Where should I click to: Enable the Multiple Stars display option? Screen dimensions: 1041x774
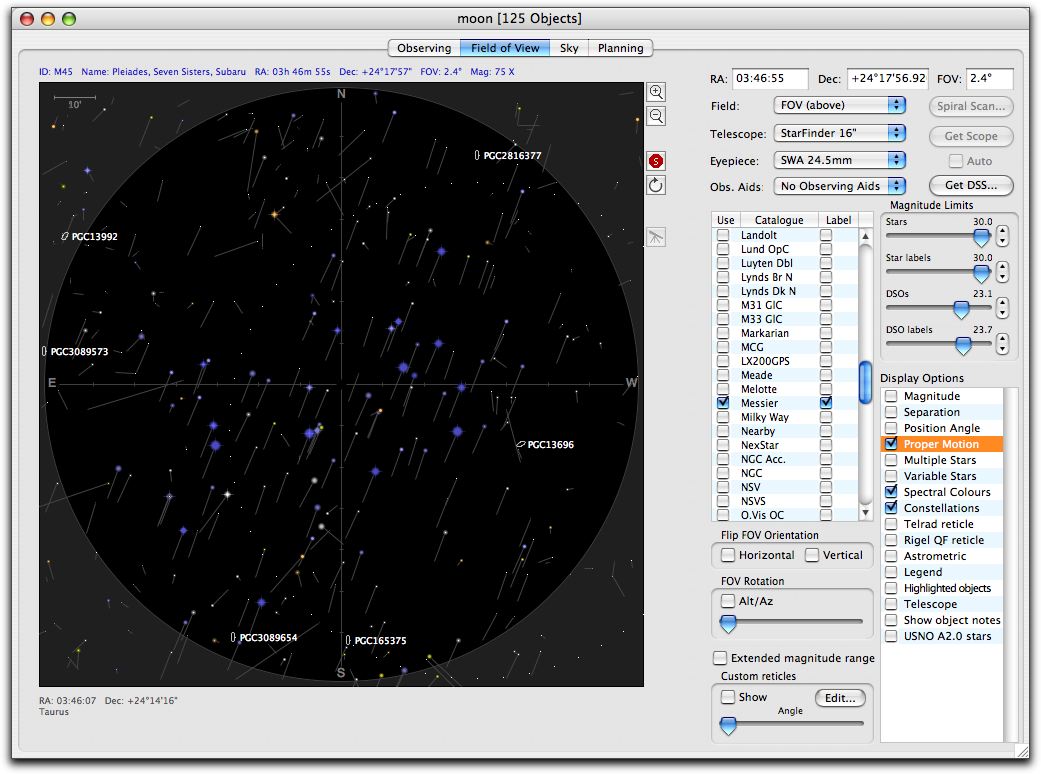tap(891, 460)
